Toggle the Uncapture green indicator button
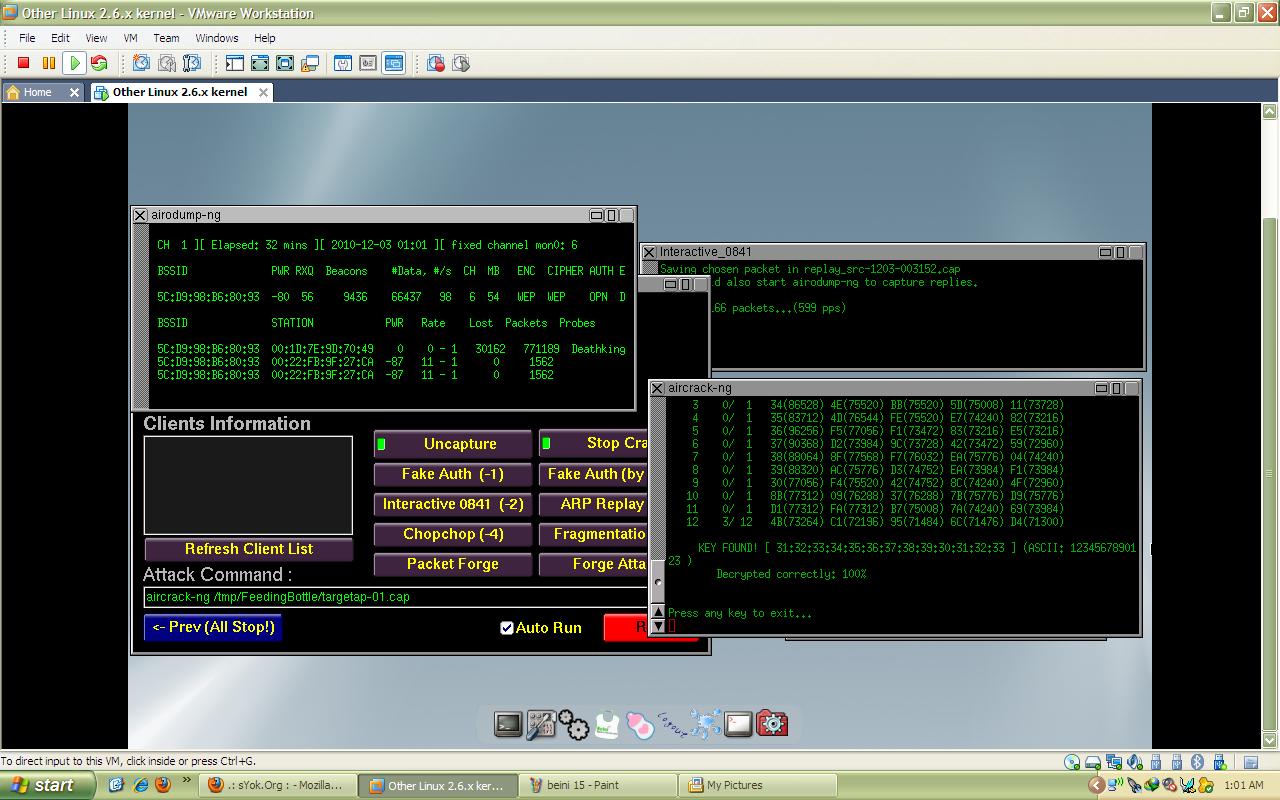 pos(453,444)
